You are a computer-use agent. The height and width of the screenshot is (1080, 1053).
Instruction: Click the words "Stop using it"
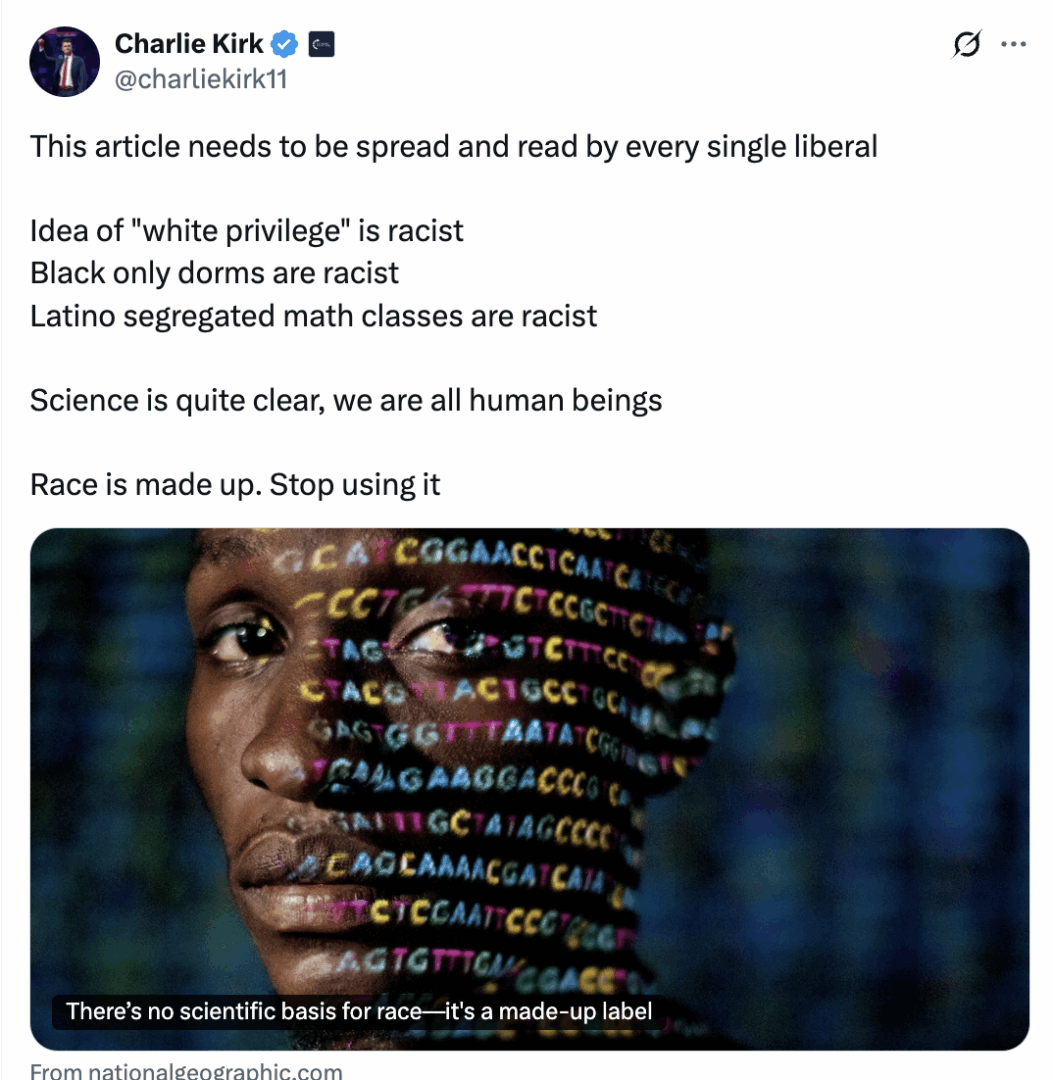coord(355,485)
